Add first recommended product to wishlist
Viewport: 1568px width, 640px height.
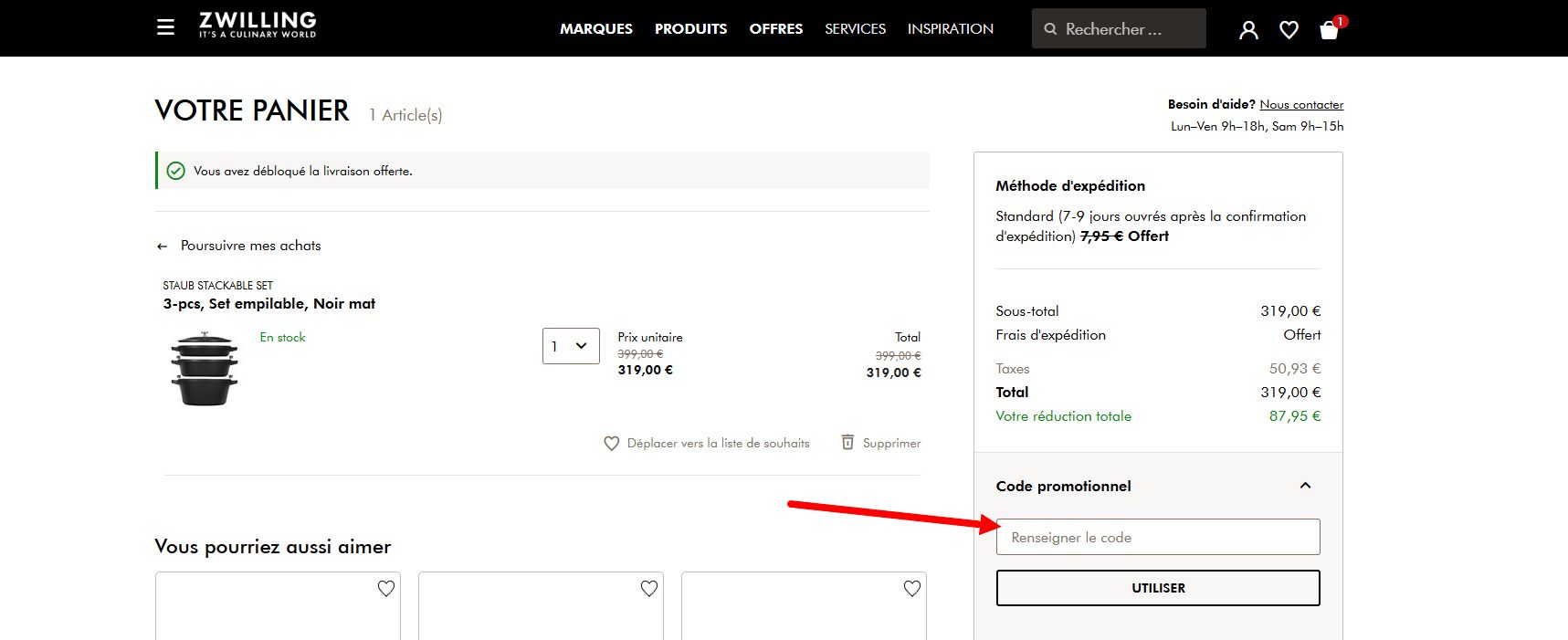(386, 589)
